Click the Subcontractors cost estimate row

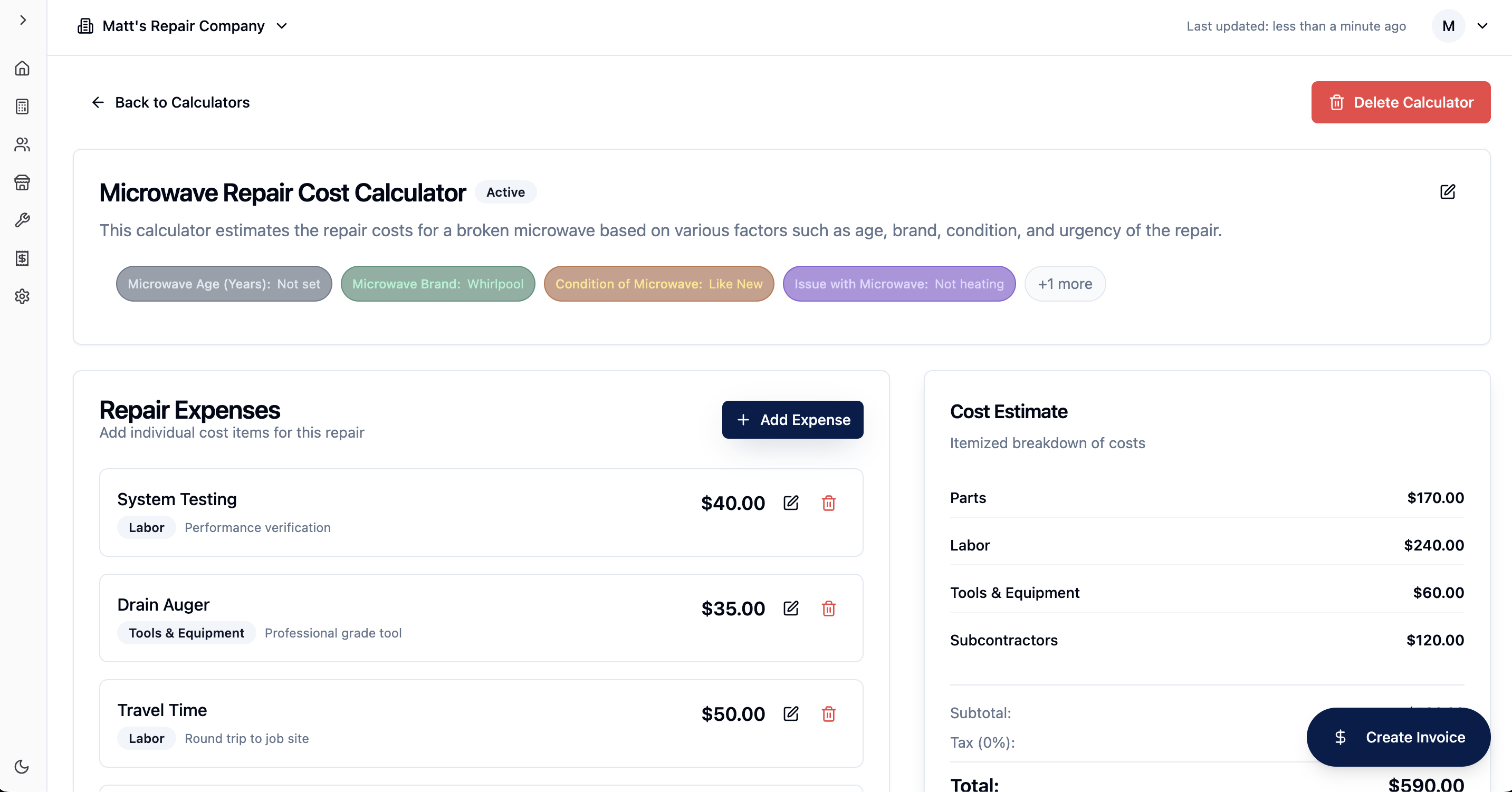point(1207,640)
